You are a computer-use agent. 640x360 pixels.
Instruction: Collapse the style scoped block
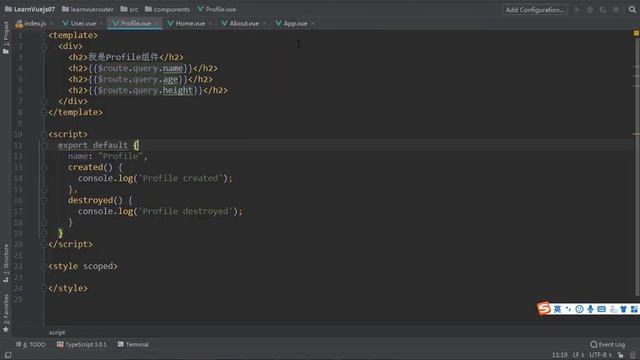[44, 266]
